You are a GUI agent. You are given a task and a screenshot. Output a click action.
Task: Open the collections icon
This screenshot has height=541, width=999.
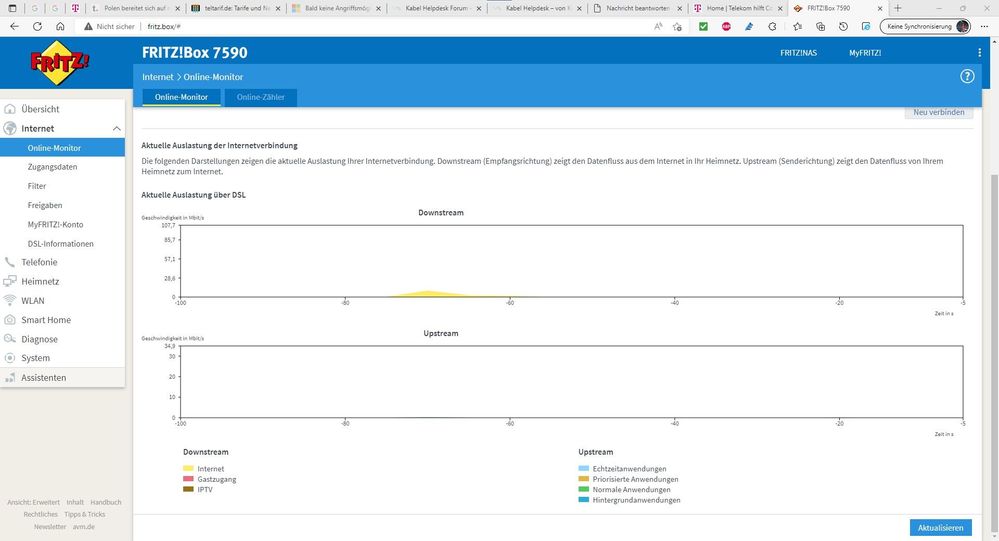coord(821,27)
